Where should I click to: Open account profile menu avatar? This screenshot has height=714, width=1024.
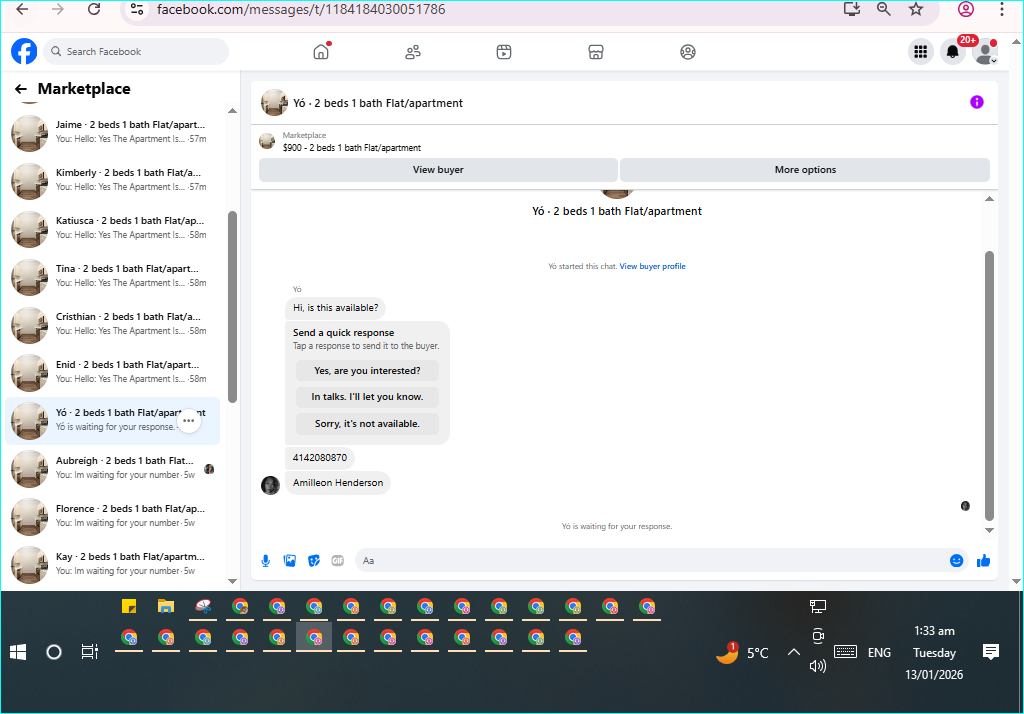point(984,52)
